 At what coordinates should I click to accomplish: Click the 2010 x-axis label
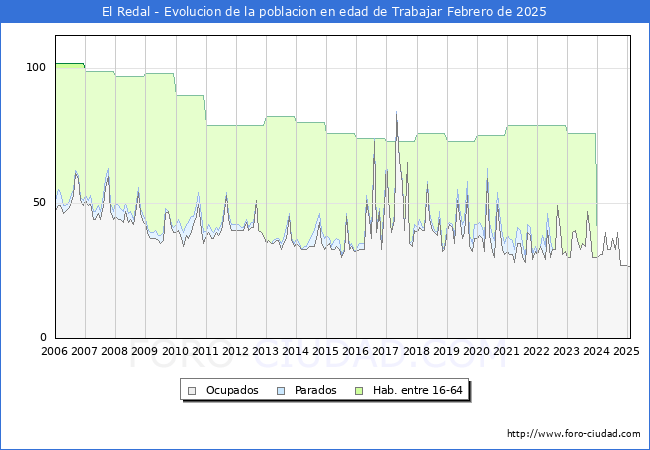pos(175,351)
